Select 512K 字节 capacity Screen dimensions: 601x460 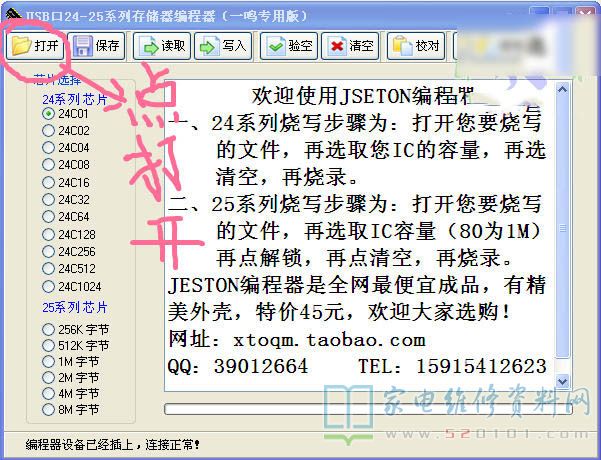[x=48, y=345]
